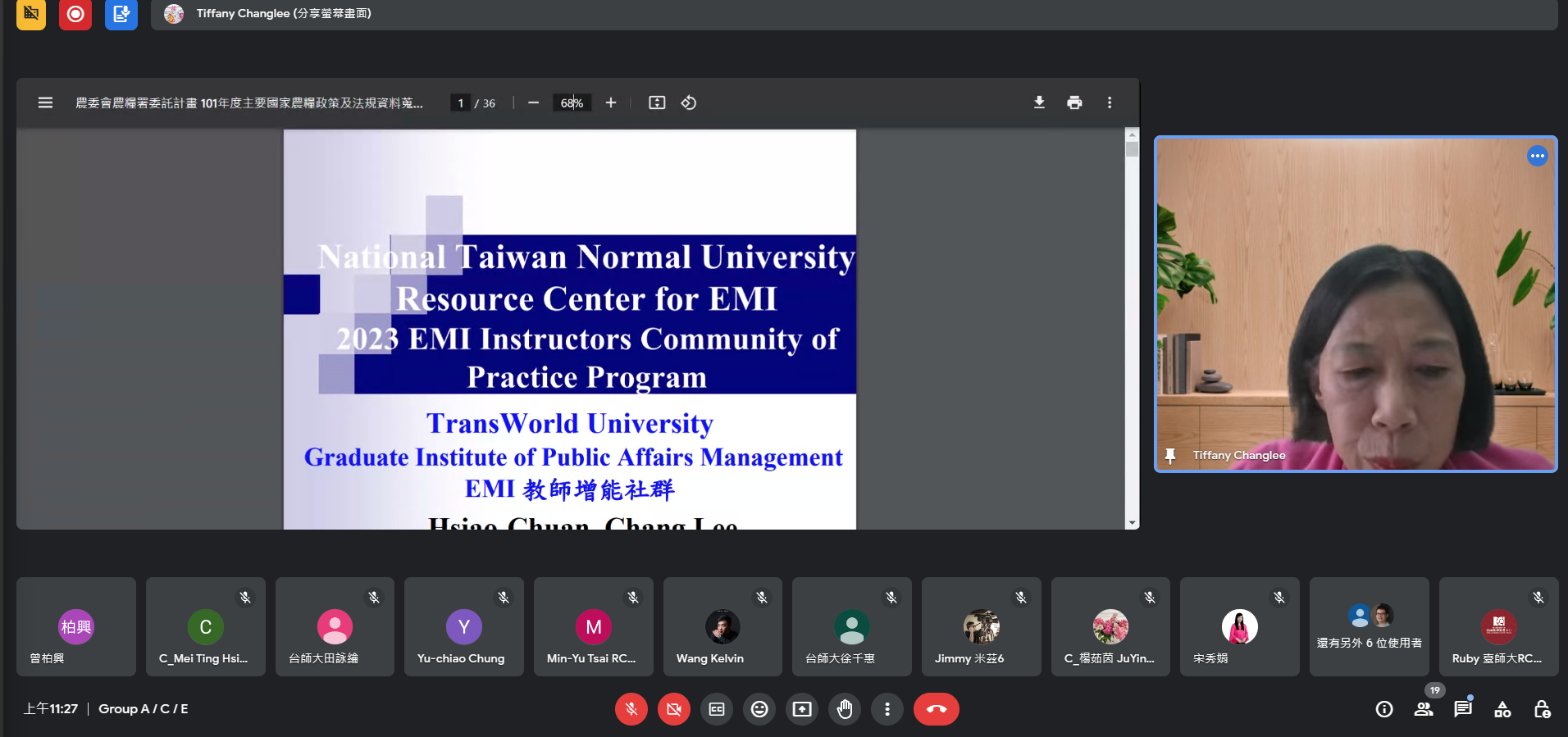Image resolution: width=1568 pixels, height=737 pixels.
Task: Click the yellow extension icon at top left
Action: (31, 14)
